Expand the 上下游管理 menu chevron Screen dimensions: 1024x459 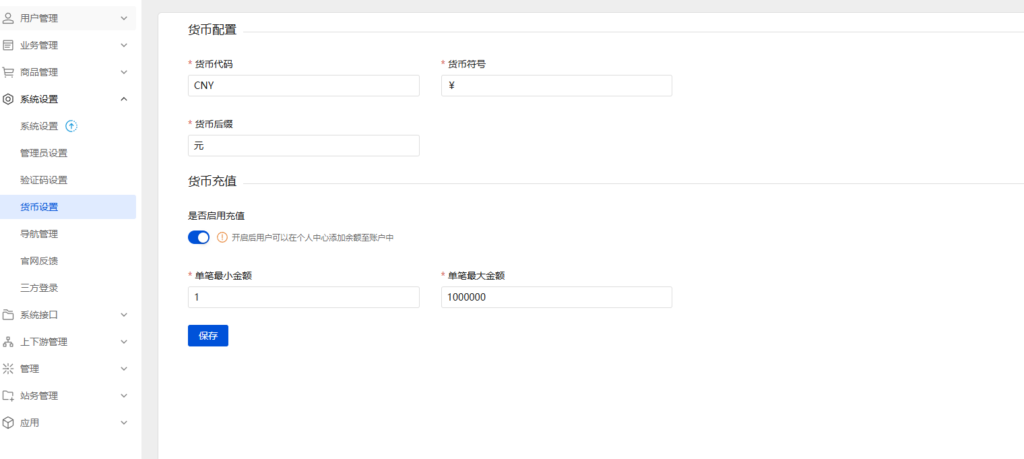[x=124, y=341]
